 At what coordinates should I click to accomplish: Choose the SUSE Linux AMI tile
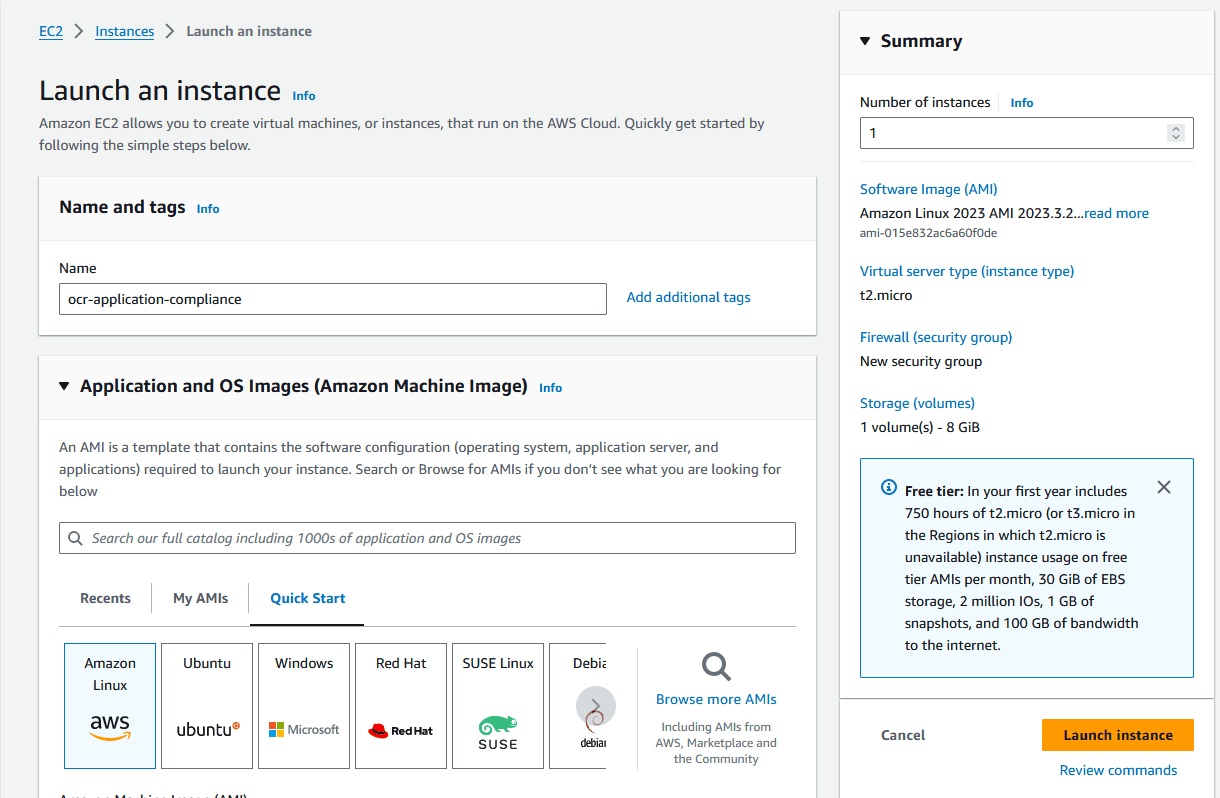click(498, 706)
